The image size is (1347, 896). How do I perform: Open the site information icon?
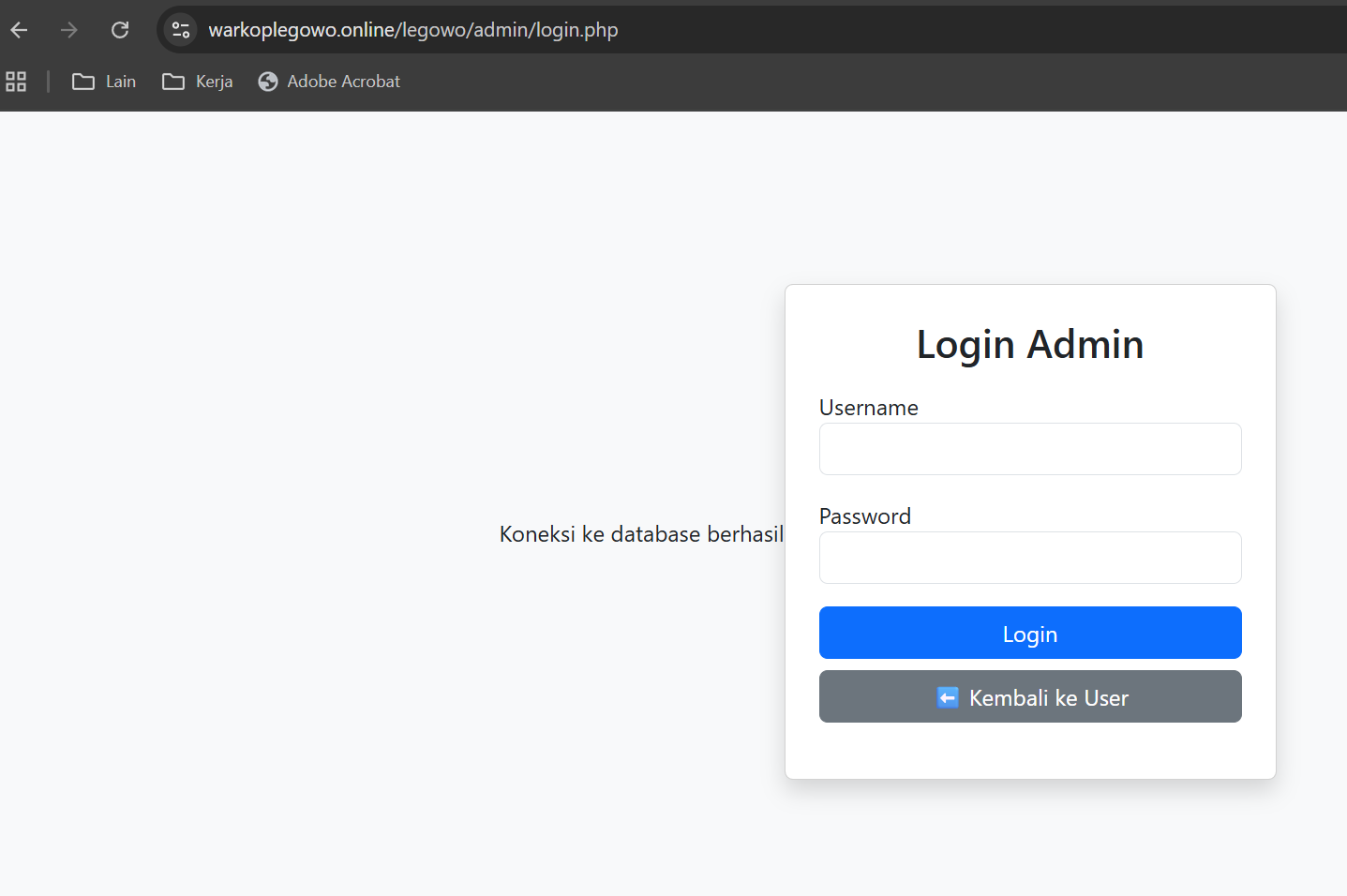(x=181, y=30)
